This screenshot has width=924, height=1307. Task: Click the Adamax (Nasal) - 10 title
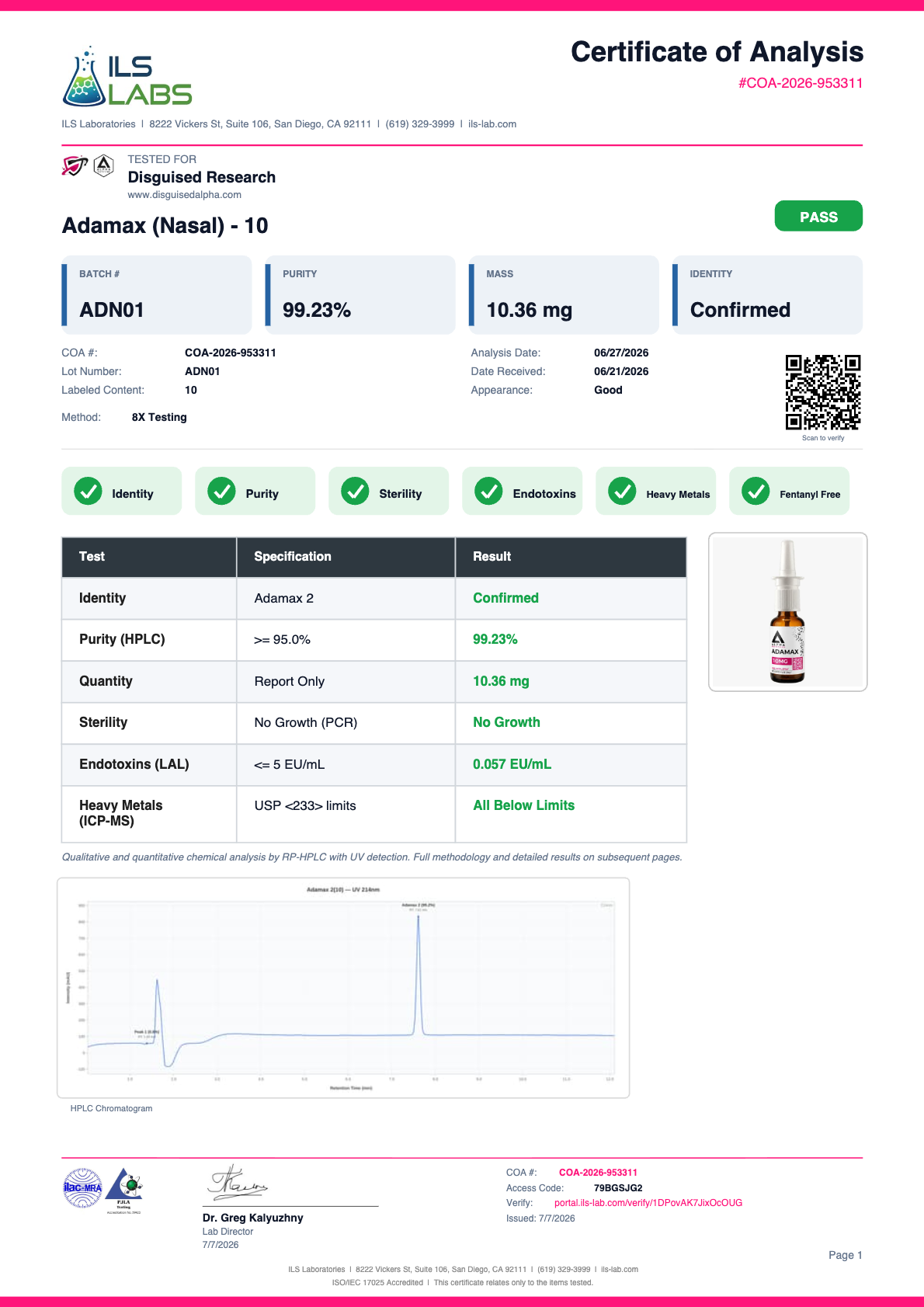pyautogui.click(x=165, y=226)
